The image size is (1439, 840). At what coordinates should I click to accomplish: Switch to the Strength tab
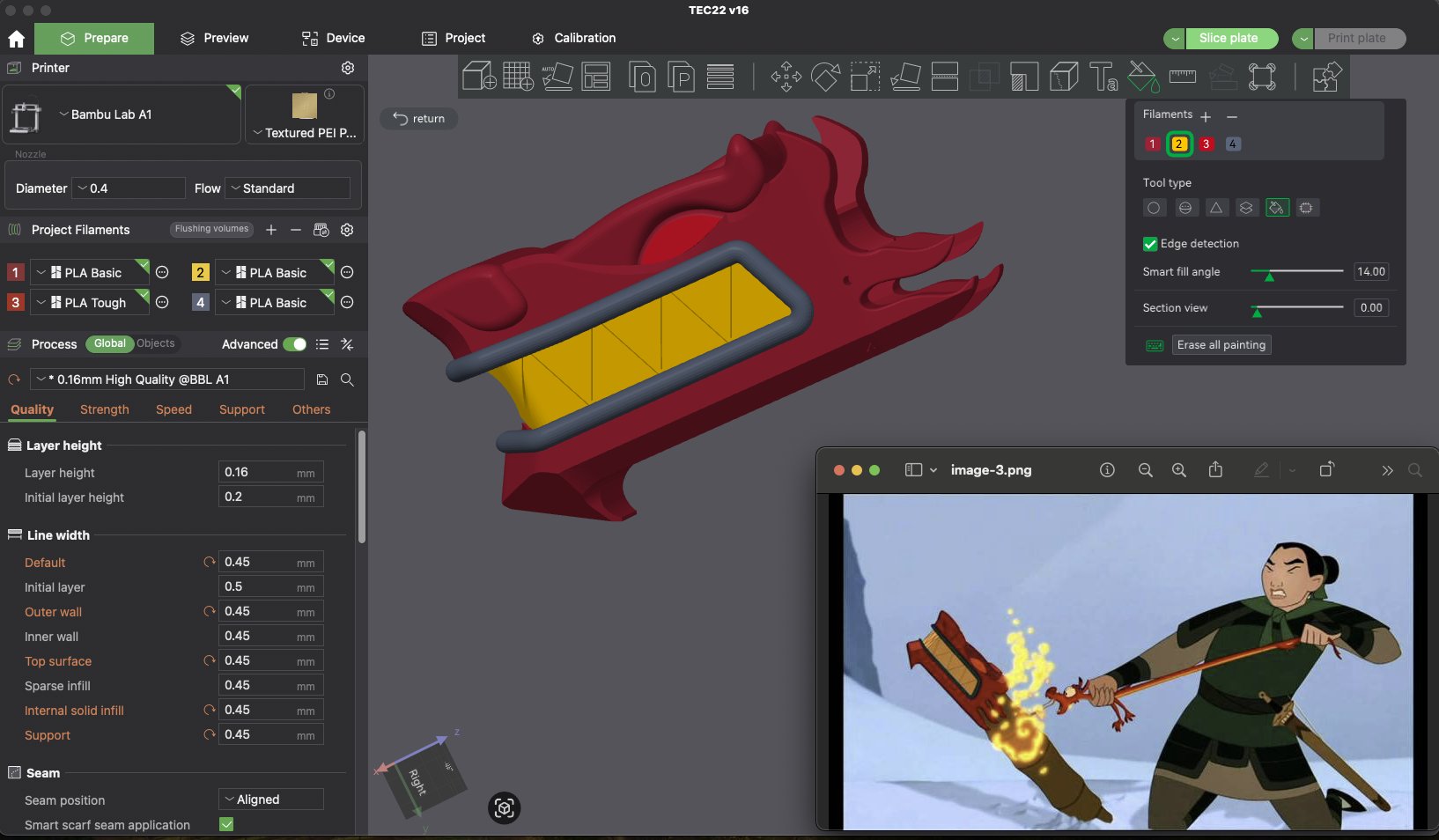coord(104,409)
